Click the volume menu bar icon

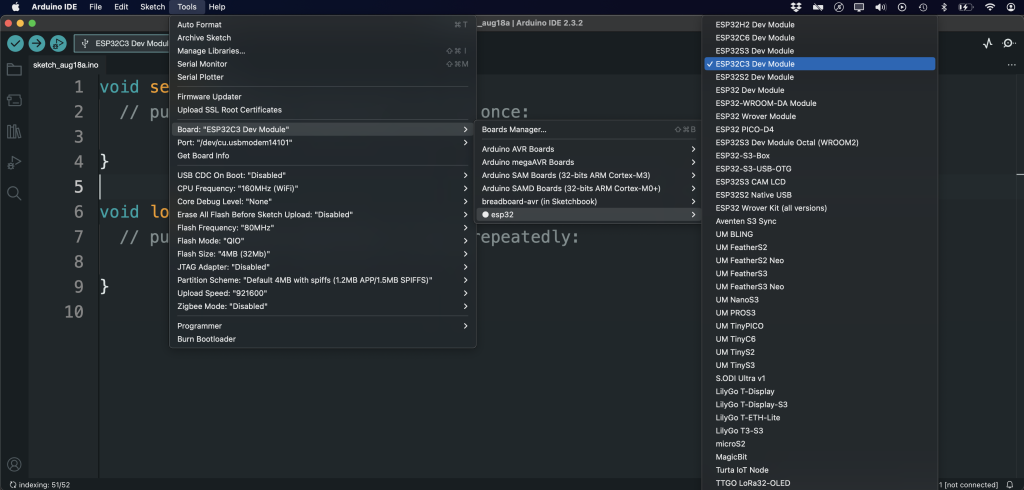(880, 7)
